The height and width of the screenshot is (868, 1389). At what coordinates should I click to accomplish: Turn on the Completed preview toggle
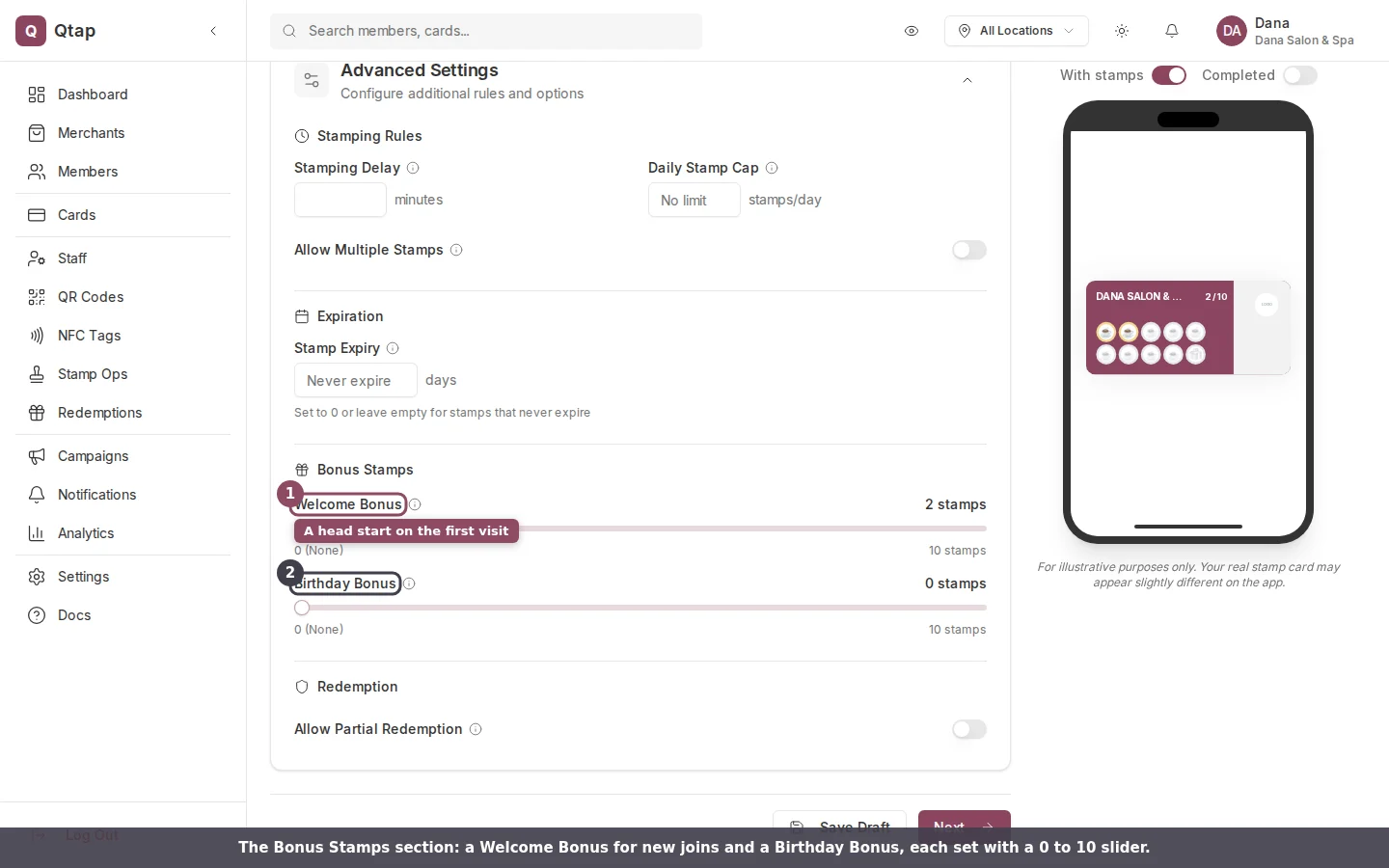click(1300, 75)
